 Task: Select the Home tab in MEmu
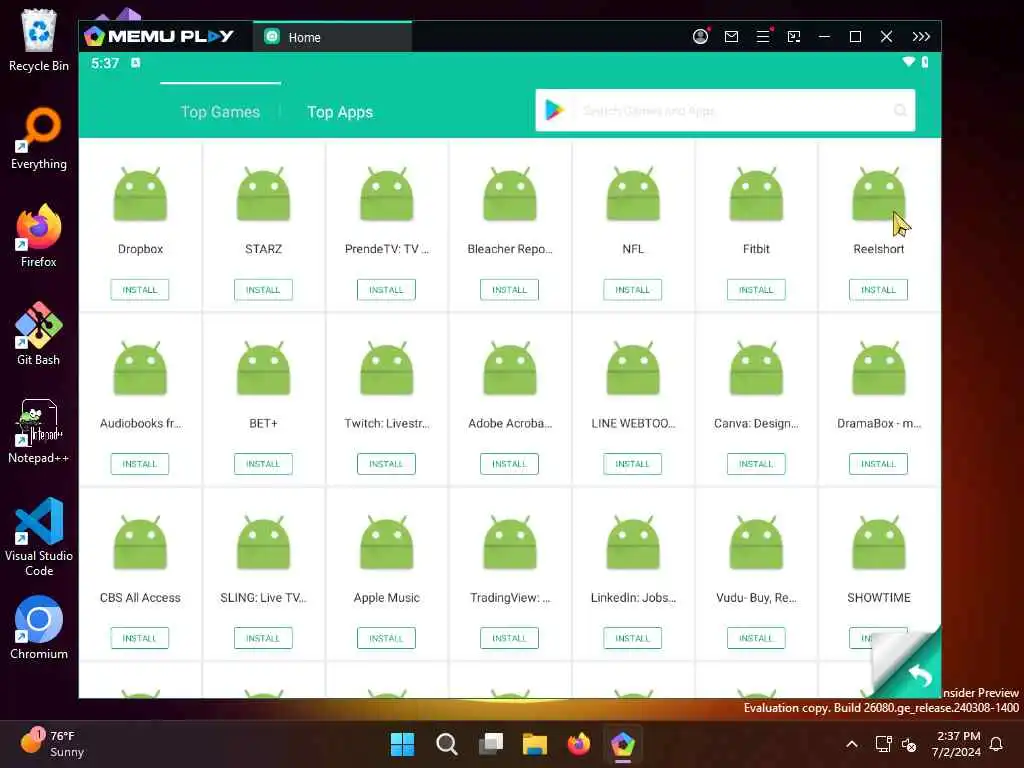332,37
